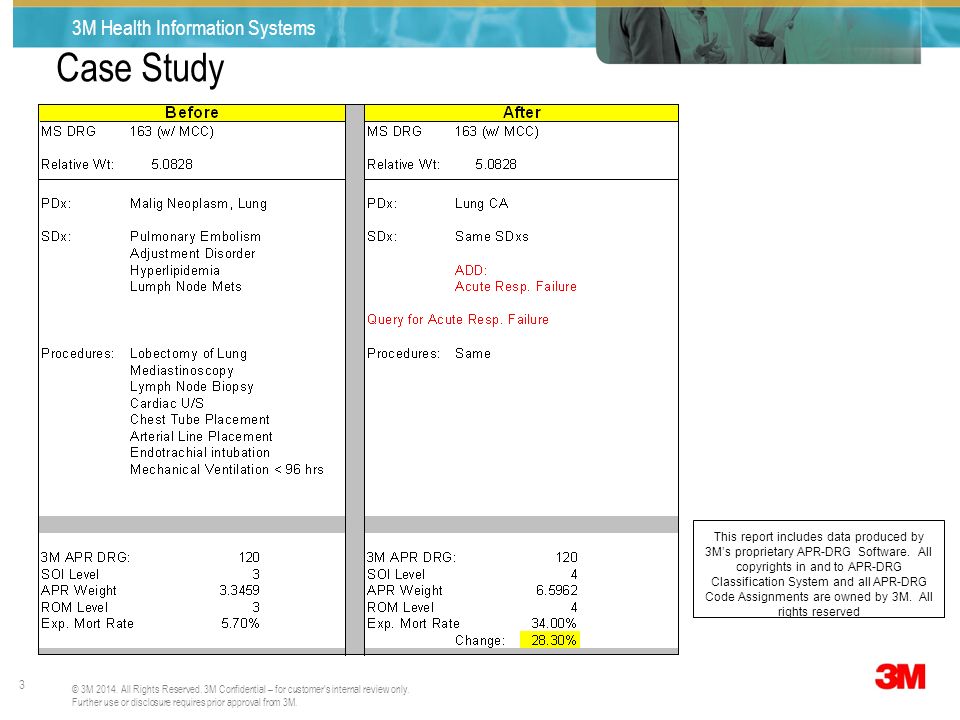Click 'Mediastinoscopy' procedure
Image resolution: width=960 pixels, height=720 pixels.
pos(182,370)
